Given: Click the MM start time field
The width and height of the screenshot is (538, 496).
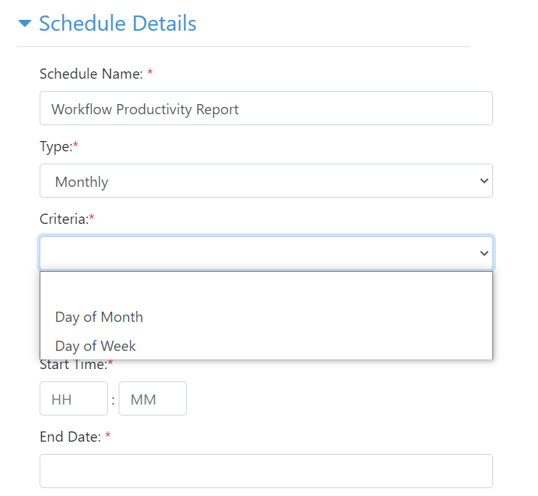Looking at the screenshot, I should (x=153, y=399).
